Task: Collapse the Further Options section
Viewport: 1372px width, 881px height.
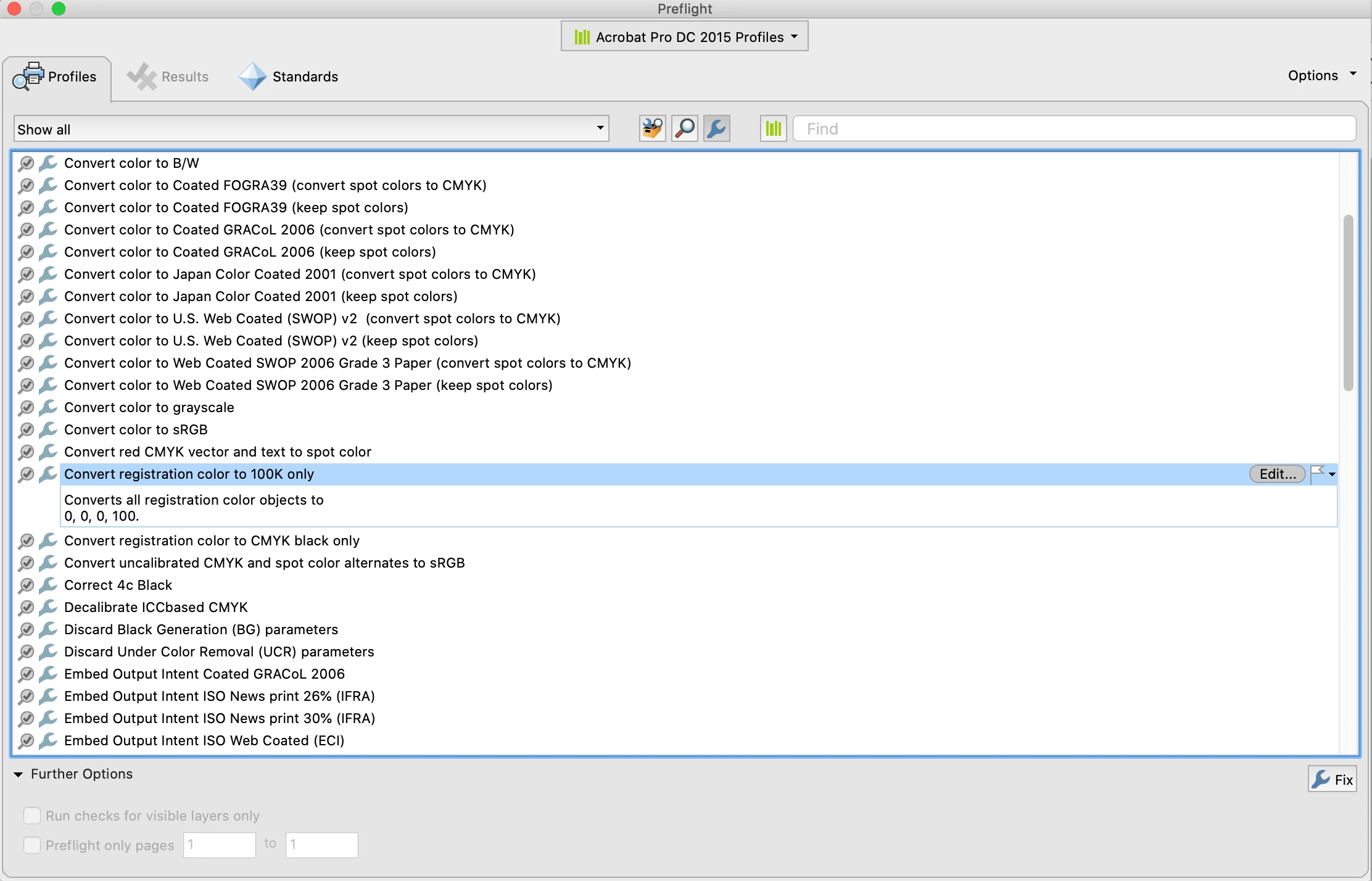Action: pyautogui.click(x=19, y=774)
